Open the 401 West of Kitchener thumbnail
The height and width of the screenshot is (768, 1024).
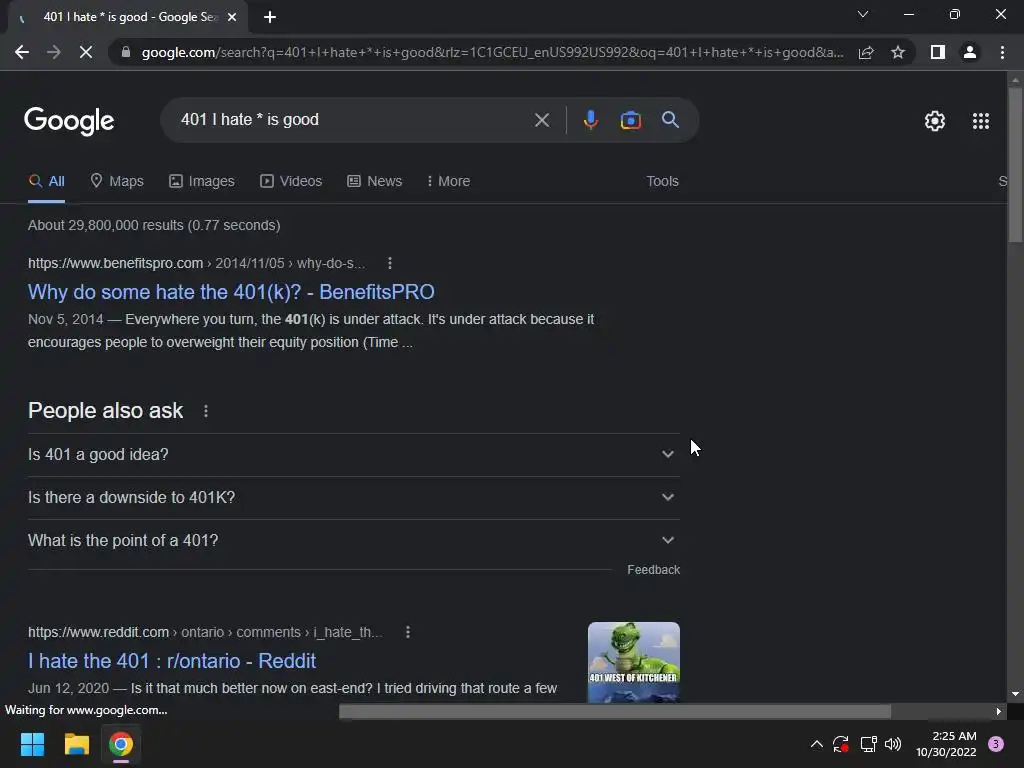click(x=633, y=662)
